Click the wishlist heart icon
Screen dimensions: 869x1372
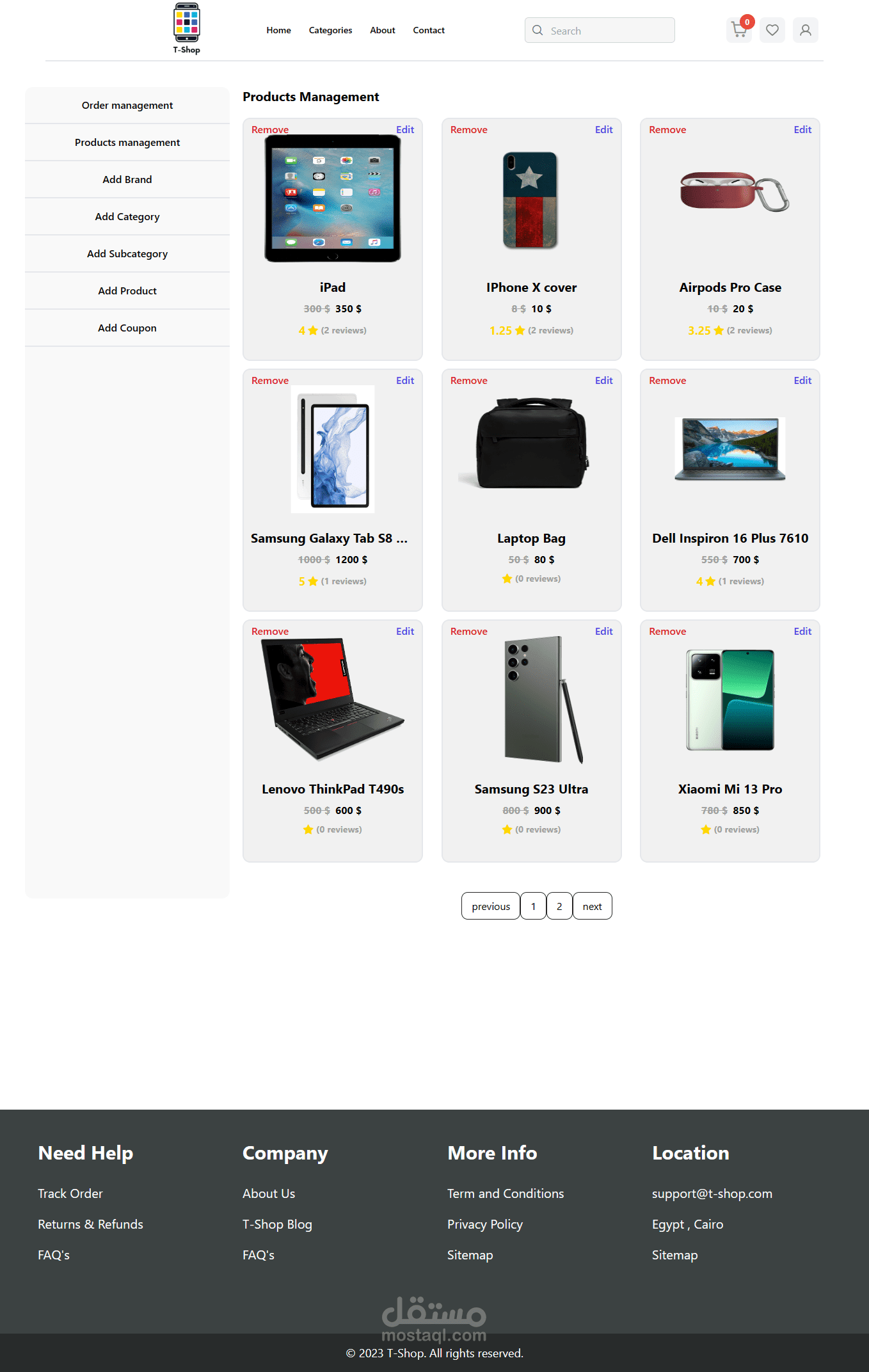772,30
